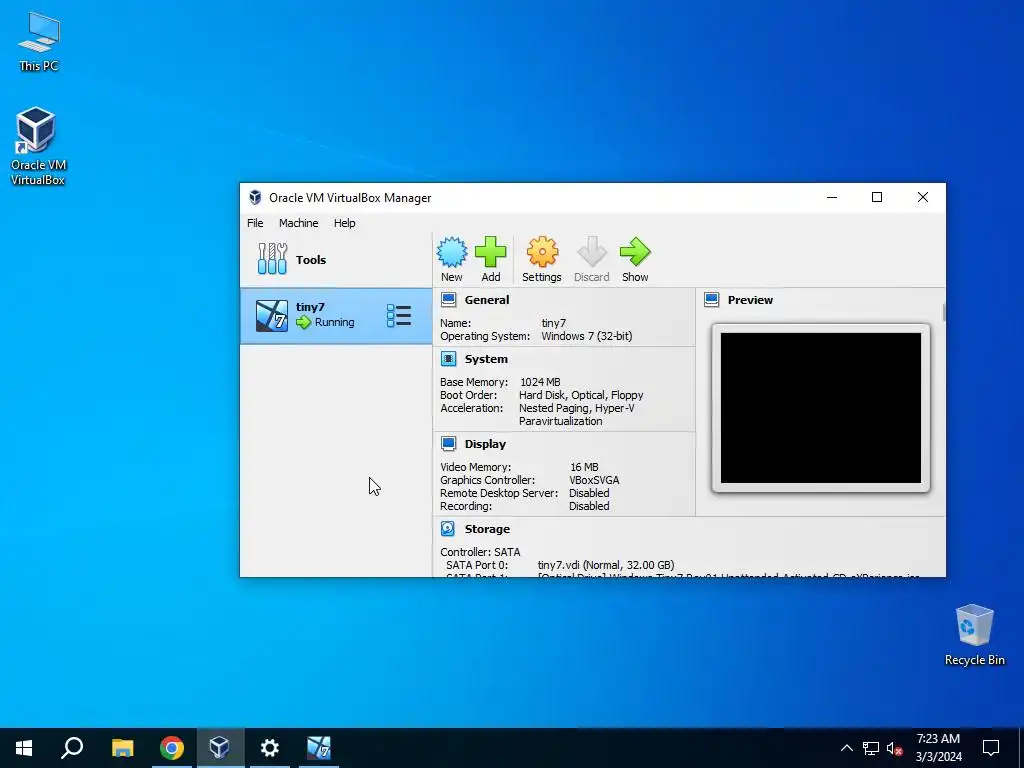Open VM Settings gear icon
This screenshot has height=768, width=1024.
coord(542,252)
